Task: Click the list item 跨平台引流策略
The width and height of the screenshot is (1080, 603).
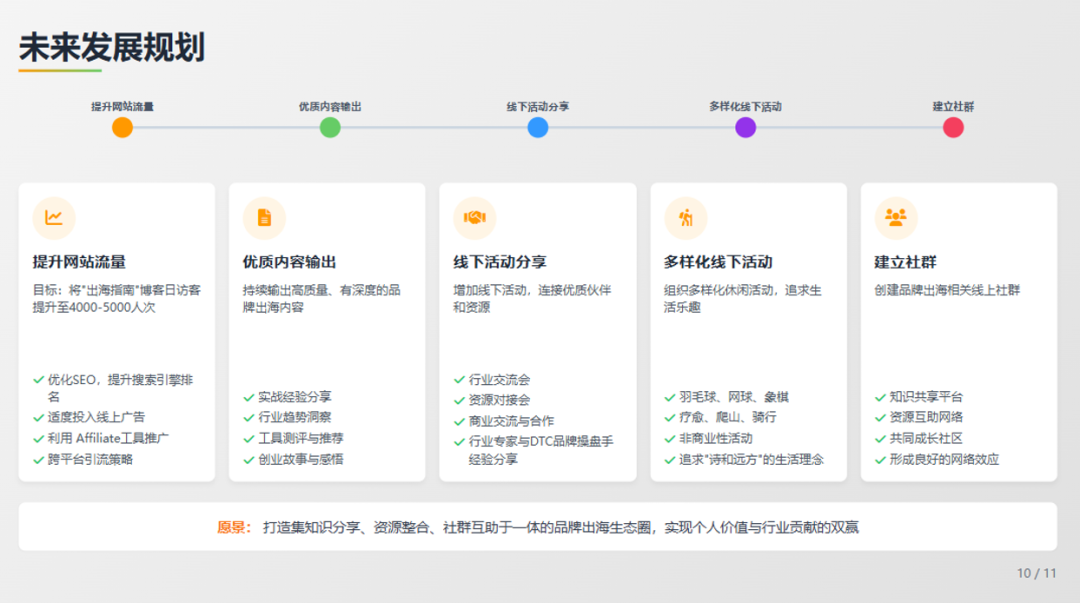Action: tap(90, 460)
